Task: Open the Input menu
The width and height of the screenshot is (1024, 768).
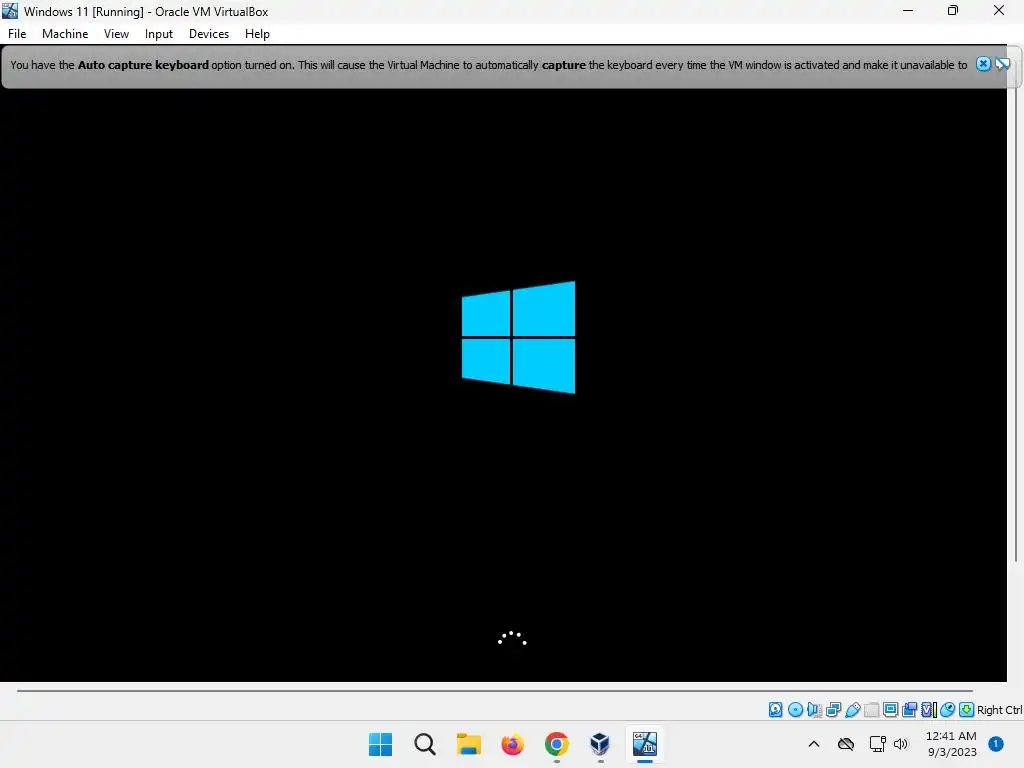Action: click(x=159, y=34)
